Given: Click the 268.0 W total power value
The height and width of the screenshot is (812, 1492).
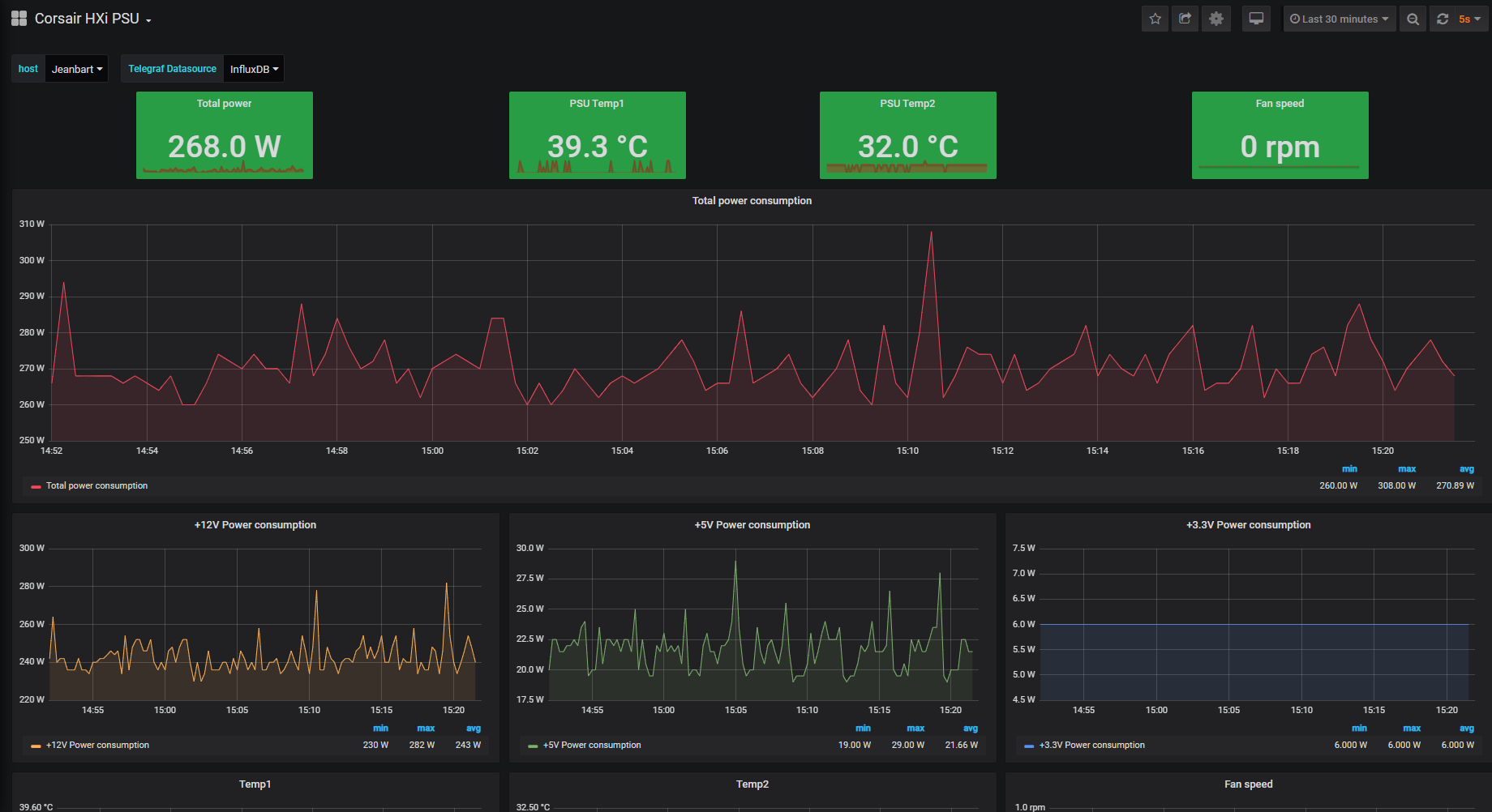Looking at the screenshot, I should point(225,147).
